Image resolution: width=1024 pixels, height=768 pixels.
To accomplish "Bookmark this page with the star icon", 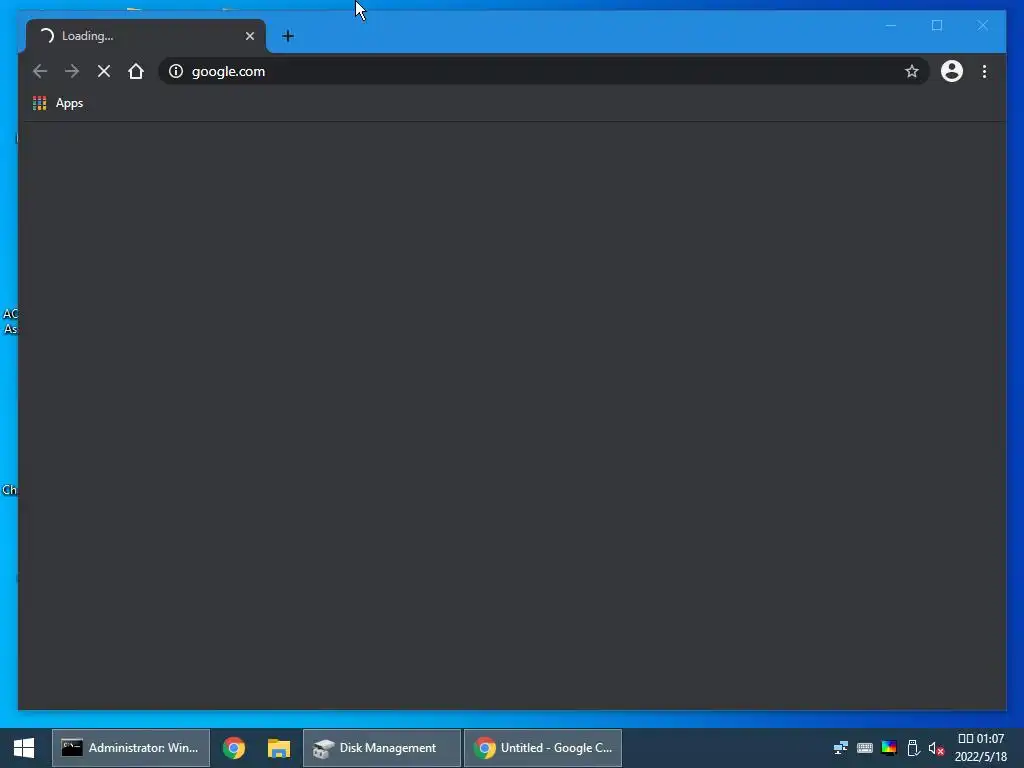I will click(912, 71).
